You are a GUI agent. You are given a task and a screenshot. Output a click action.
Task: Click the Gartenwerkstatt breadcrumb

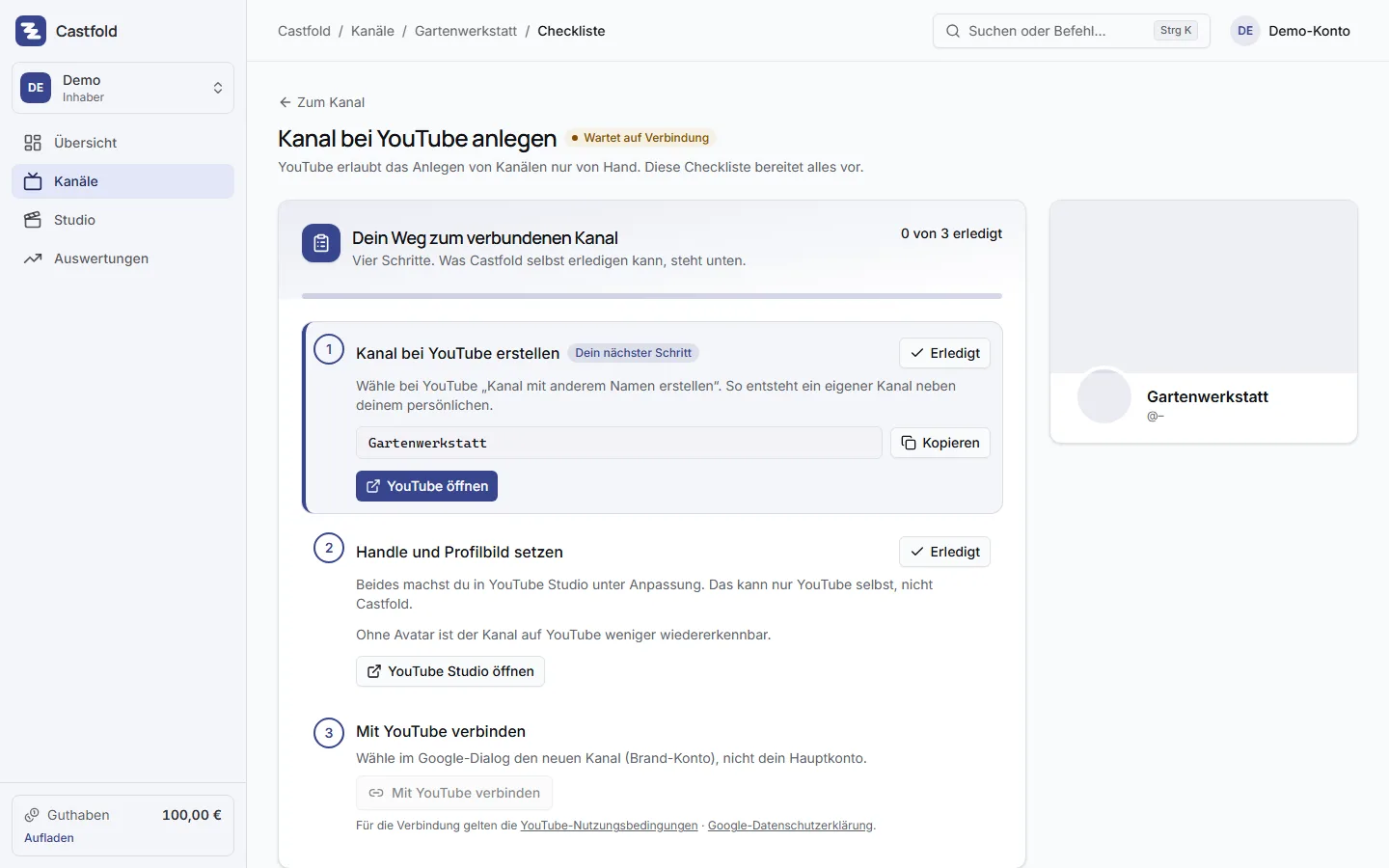[466, 31]
